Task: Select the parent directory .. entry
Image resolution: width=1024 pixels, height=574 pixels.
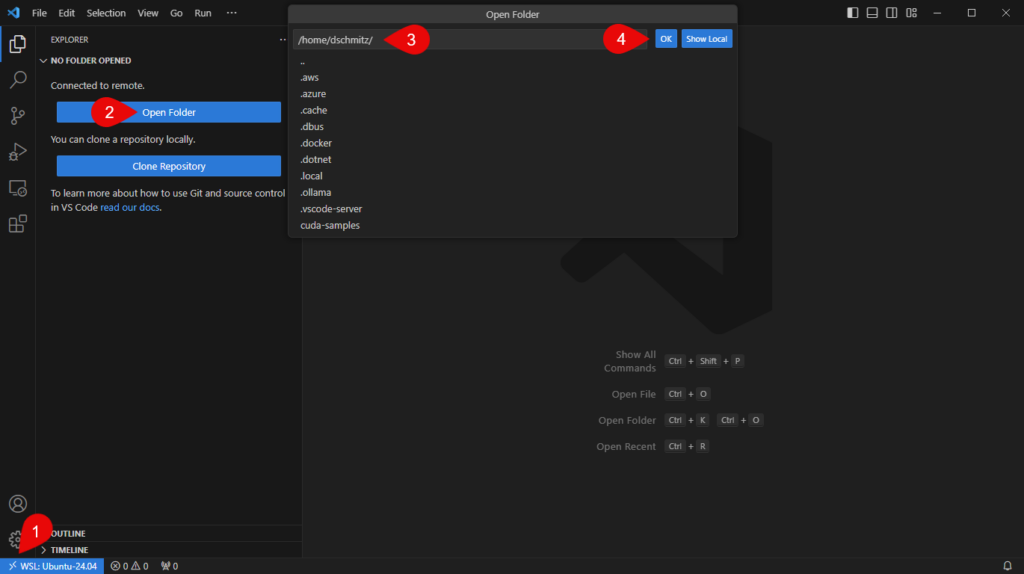Action: (513, 61)
